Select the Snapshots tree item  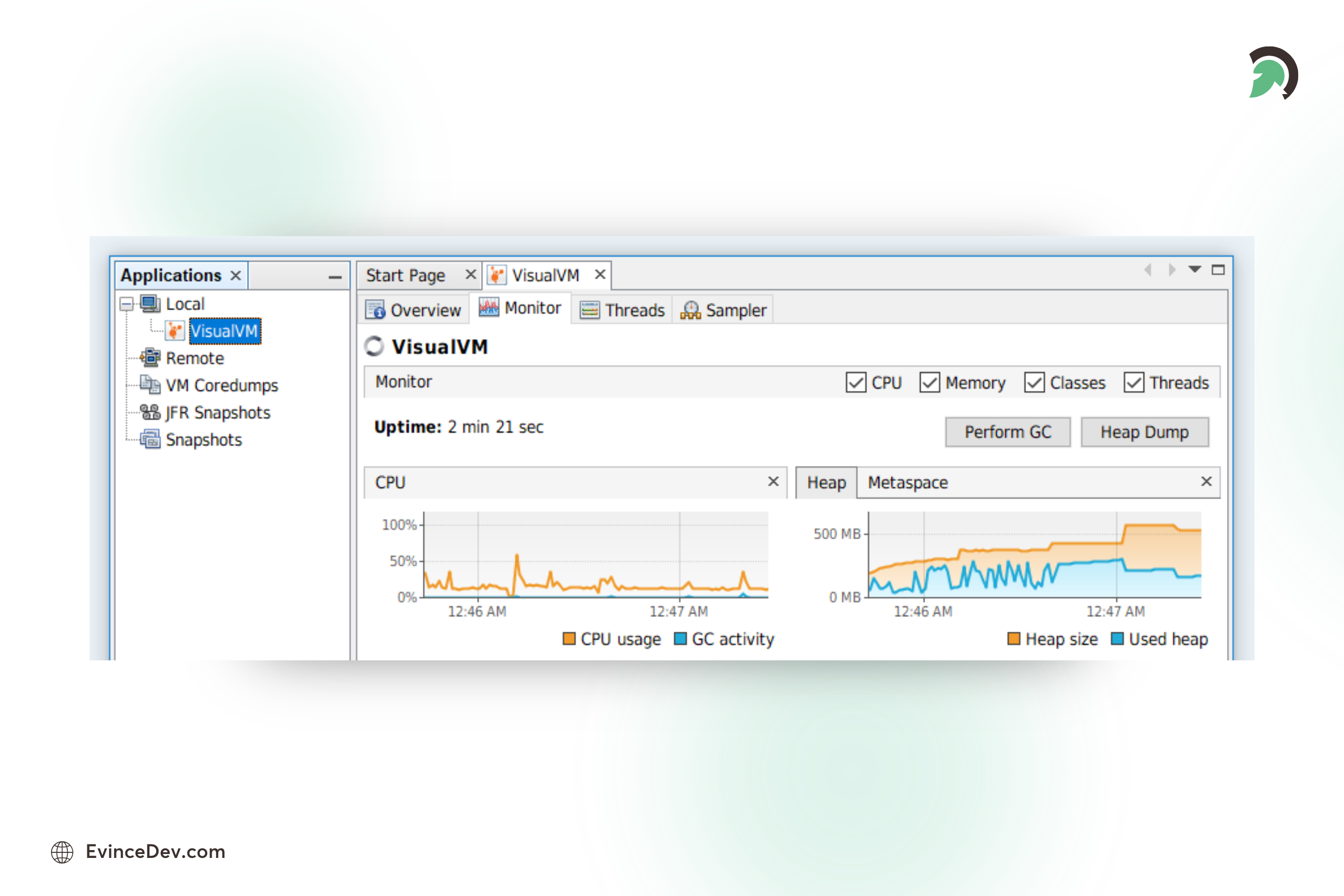(x=204, y=440)
